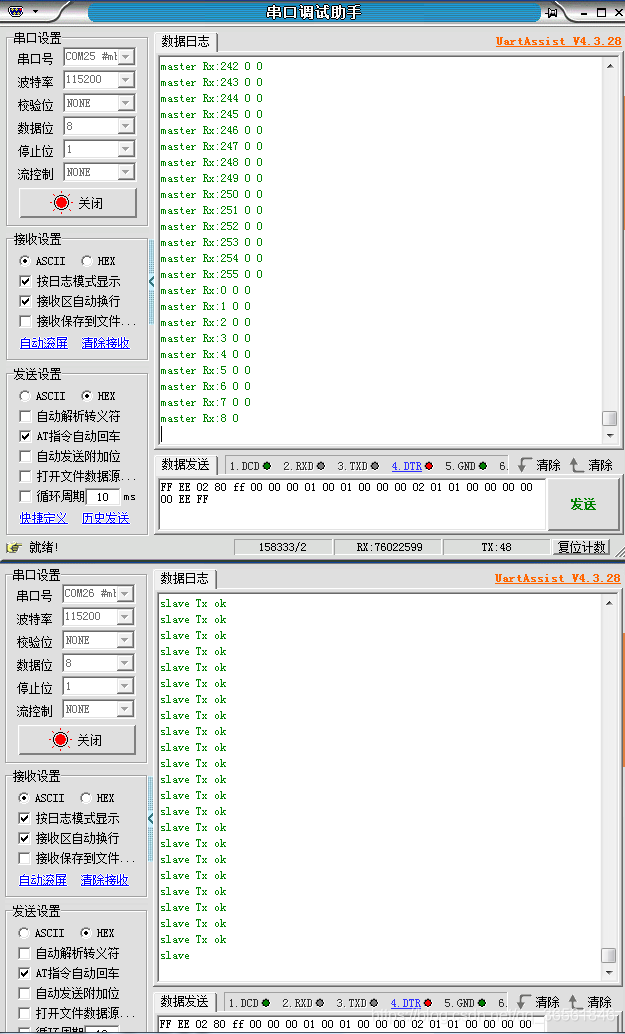
Task: Toggle DTR red indicator in bottom window
Action: click(x=428, y=1002)
